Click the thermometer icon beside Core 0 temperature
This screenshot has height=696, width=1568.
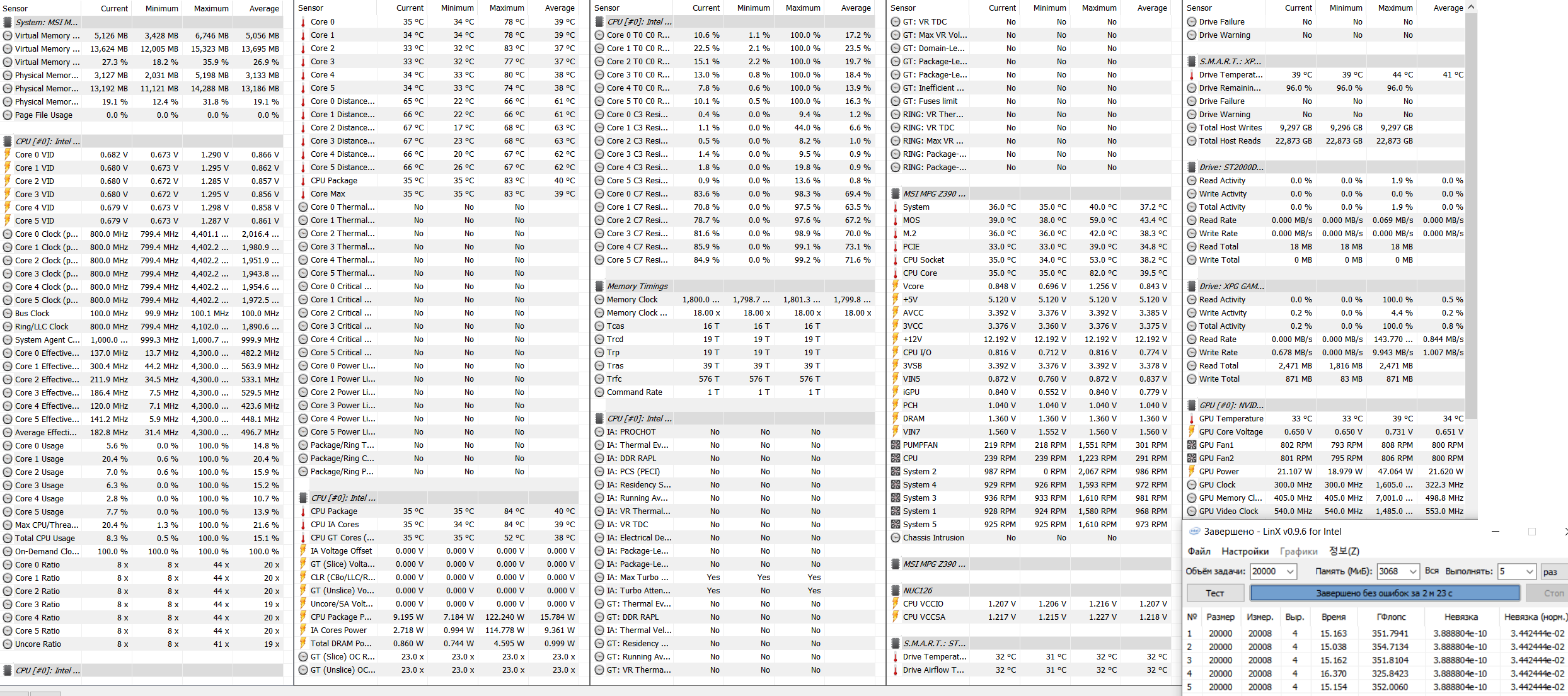(303, 22)
